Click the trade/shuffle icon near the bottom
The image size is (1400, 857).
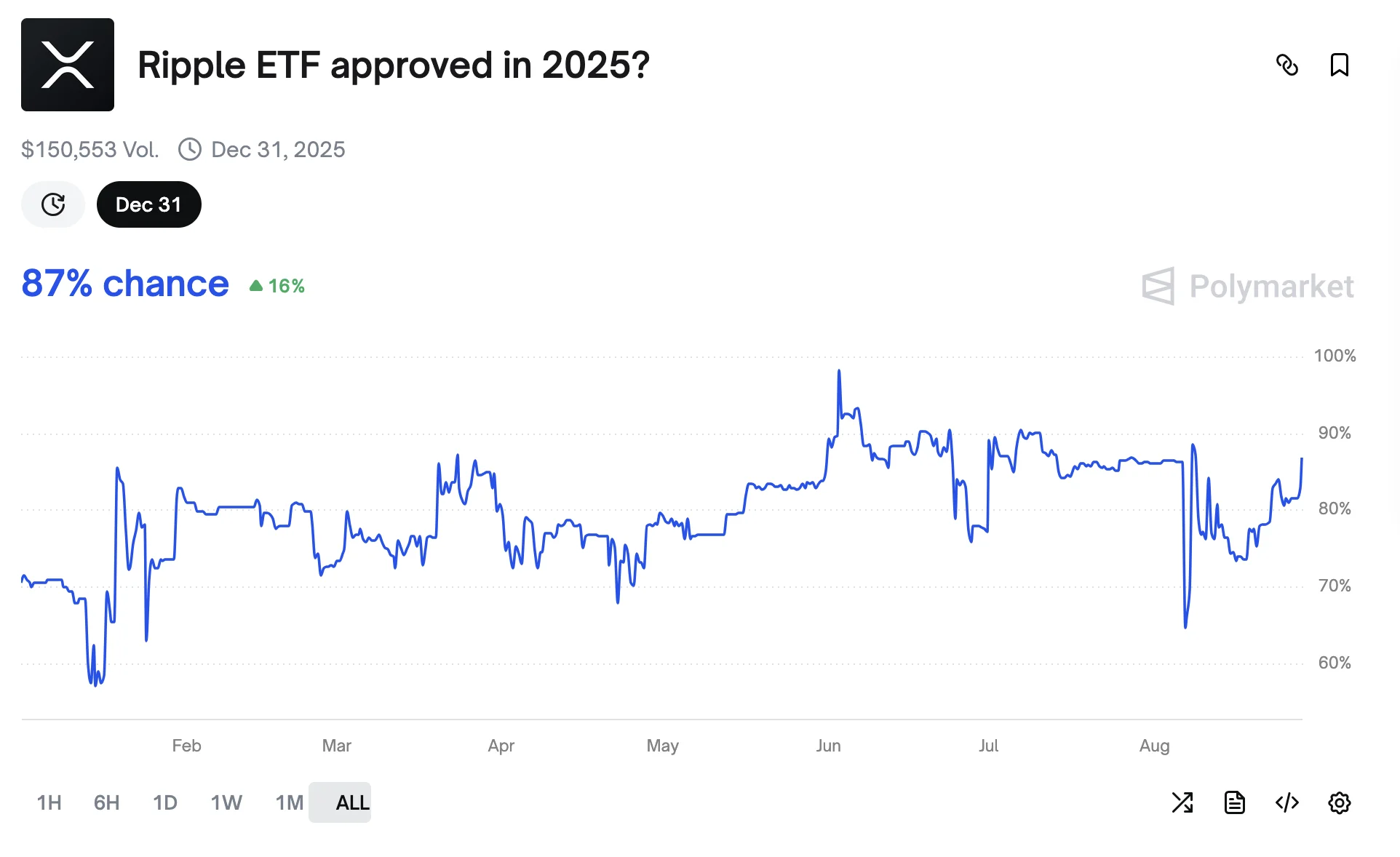[x=1182, y=802]
